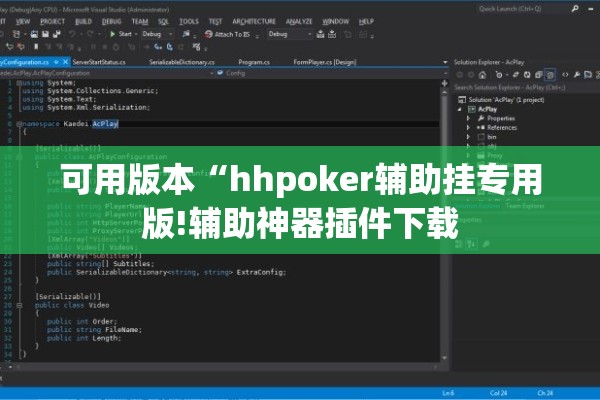Click View Code icon in Solution Explorer
The image size is (600, 400).
(x=565, y=75)
